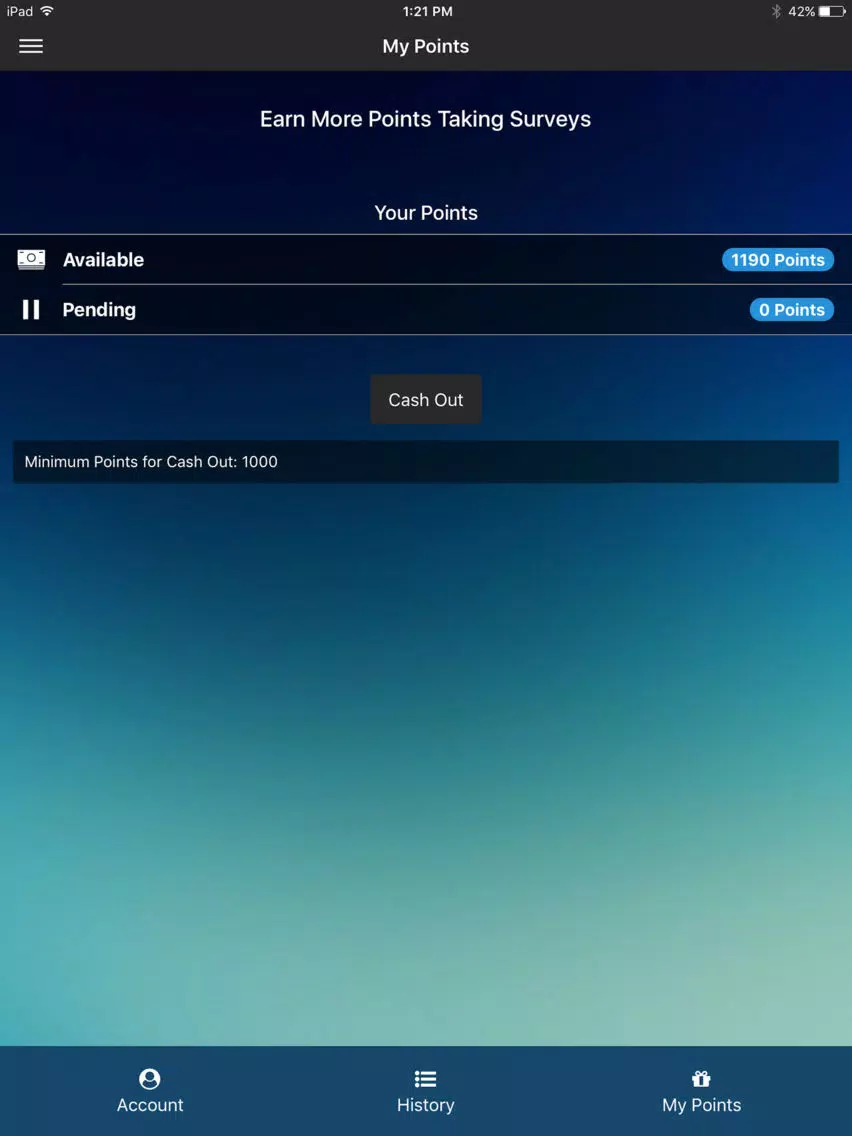Tap the My Points gift icon

pos(701,1079)
